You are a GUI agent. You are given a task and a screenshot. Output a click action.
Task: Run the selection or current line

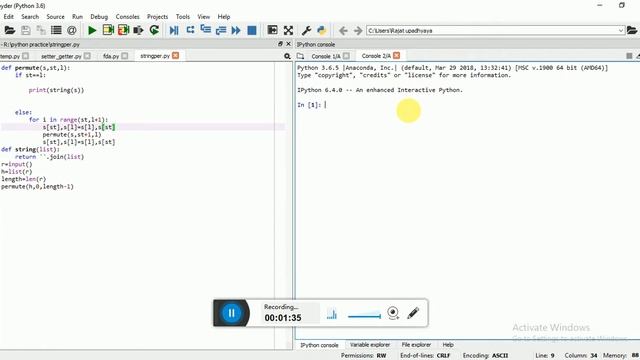[139, 30]
